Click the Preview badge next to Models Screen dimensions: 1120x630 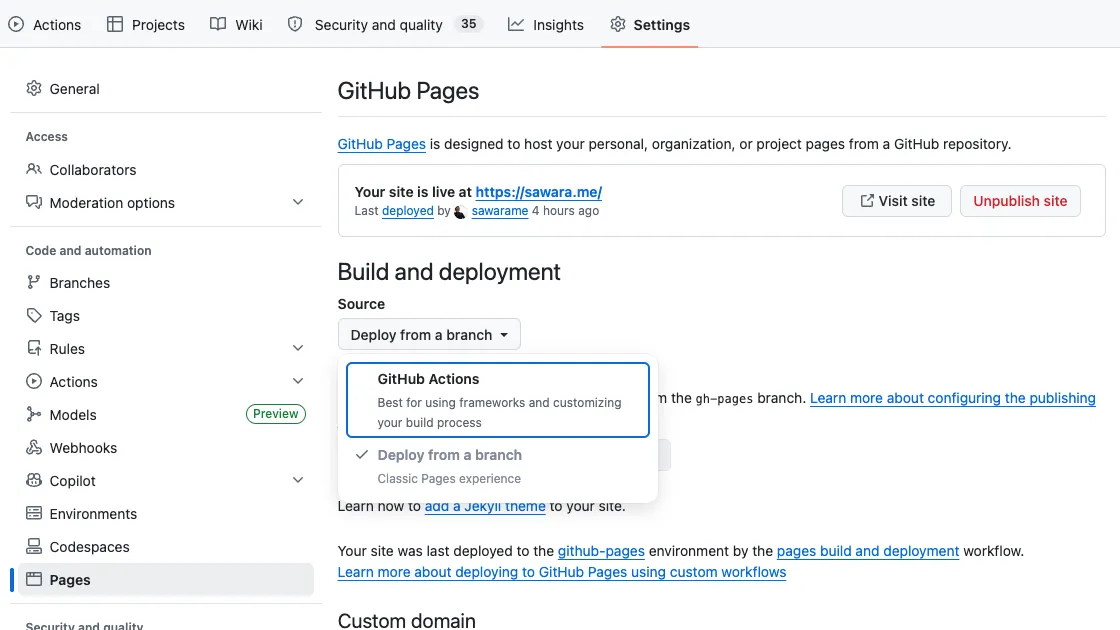276,414
